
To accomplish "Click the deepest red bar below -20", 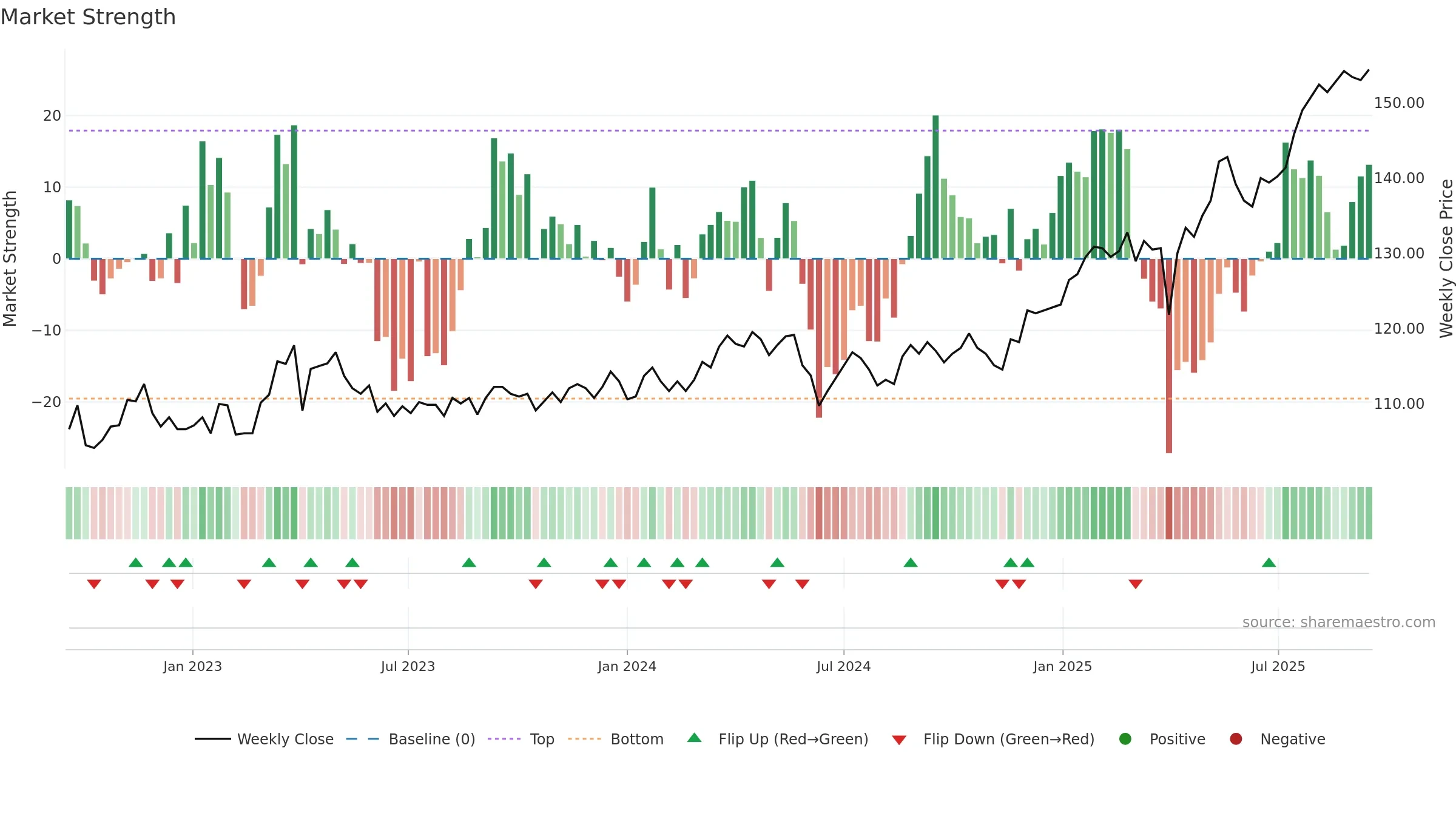I will coord(1169,356).
